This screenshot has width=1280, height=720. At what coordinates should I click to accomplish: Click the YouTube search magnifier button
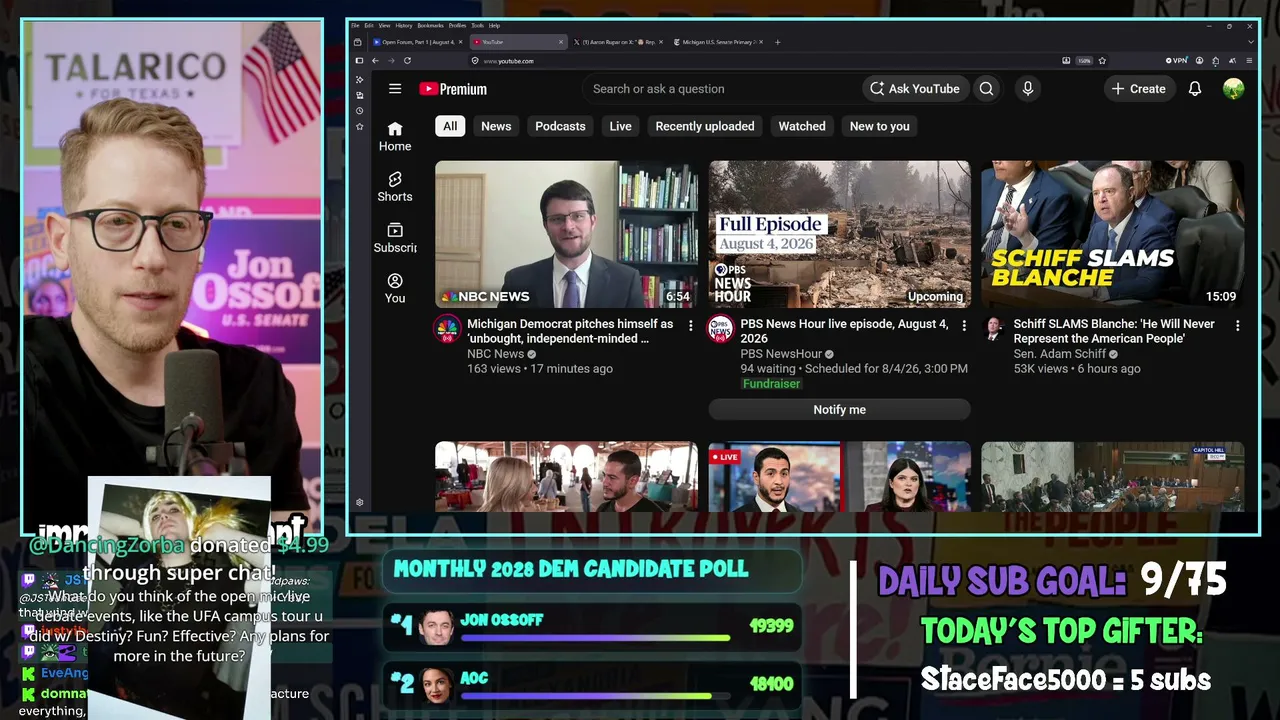point(987,89)
